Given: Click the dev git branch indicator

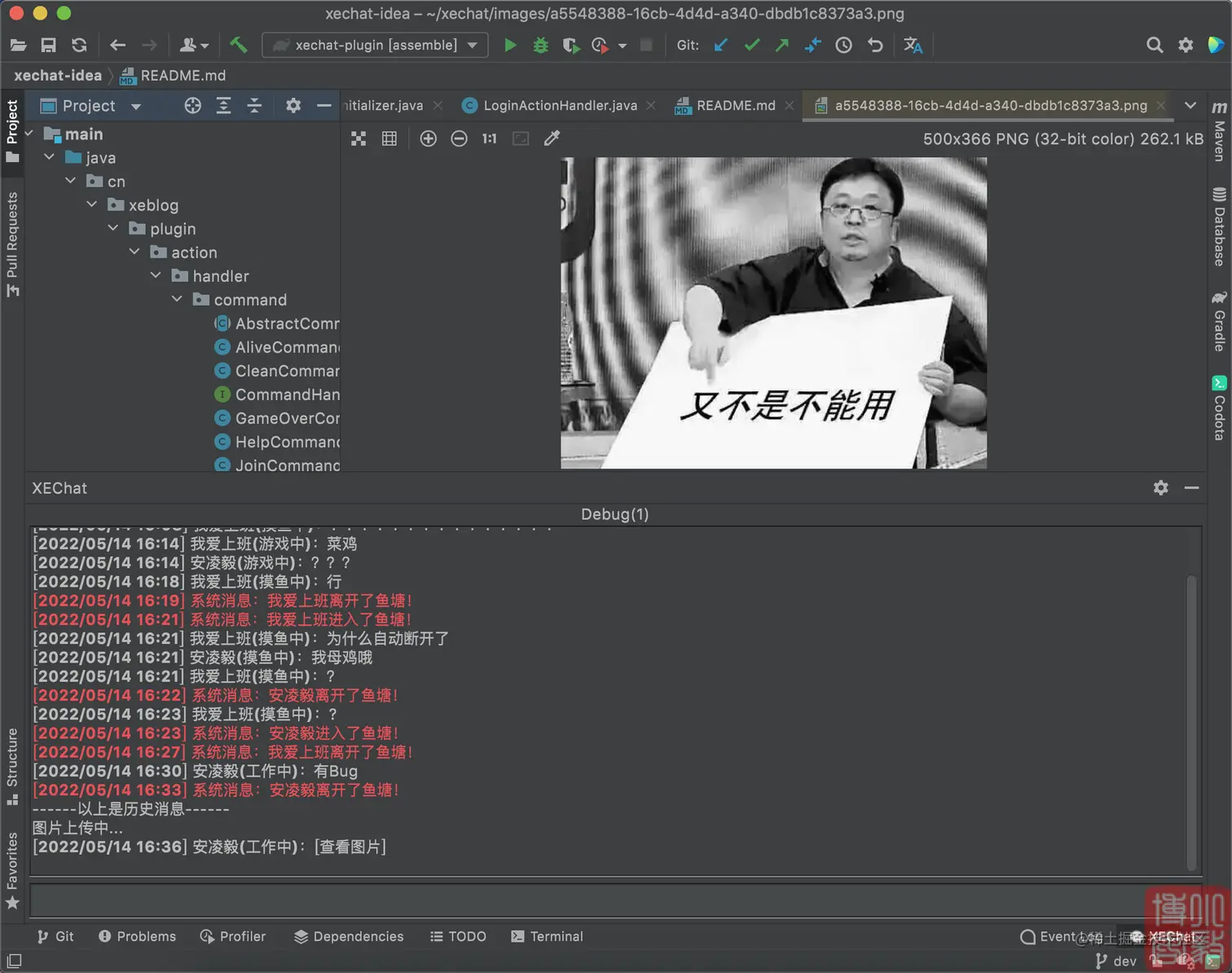Looking at the screenshot, I should 1116,962.
